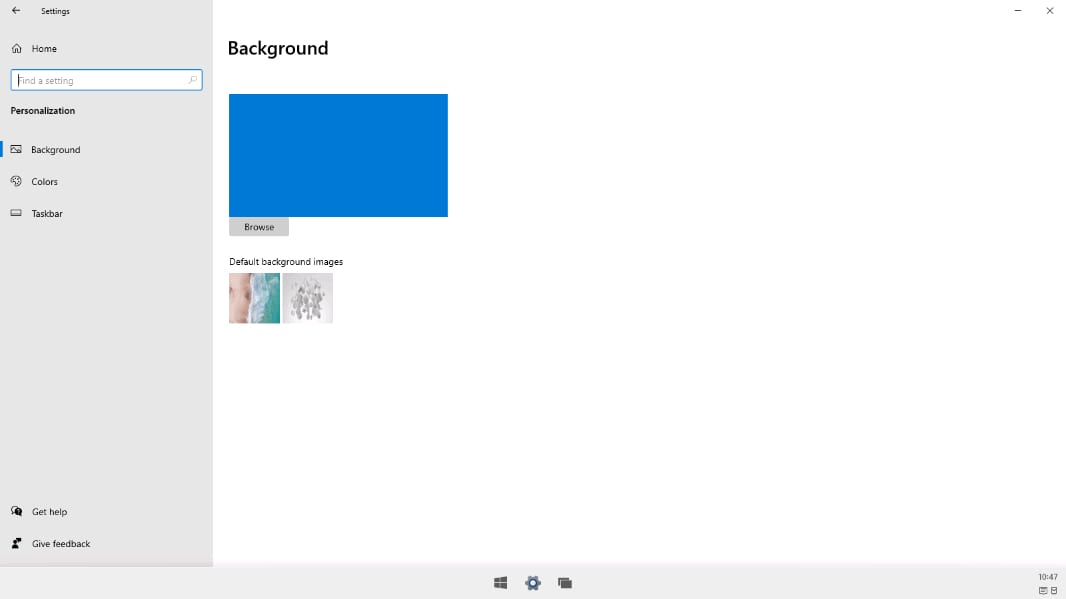Select the Background item in the sidebar
Viewport: 1066px width, 599px height.
click(55, 149)
